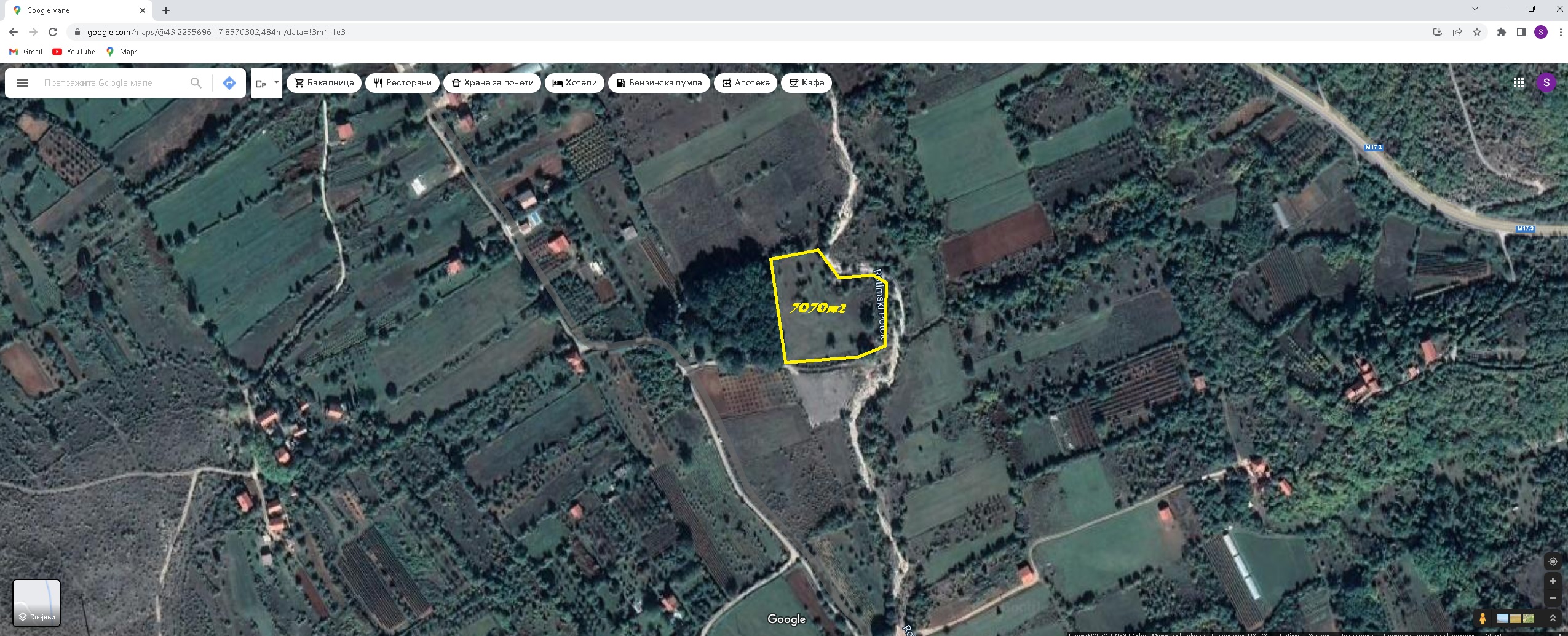Open the first imagery thumbnail near pegman
The width and height of the screenshot is (1568, 636).
click(x=1502, y=619)
